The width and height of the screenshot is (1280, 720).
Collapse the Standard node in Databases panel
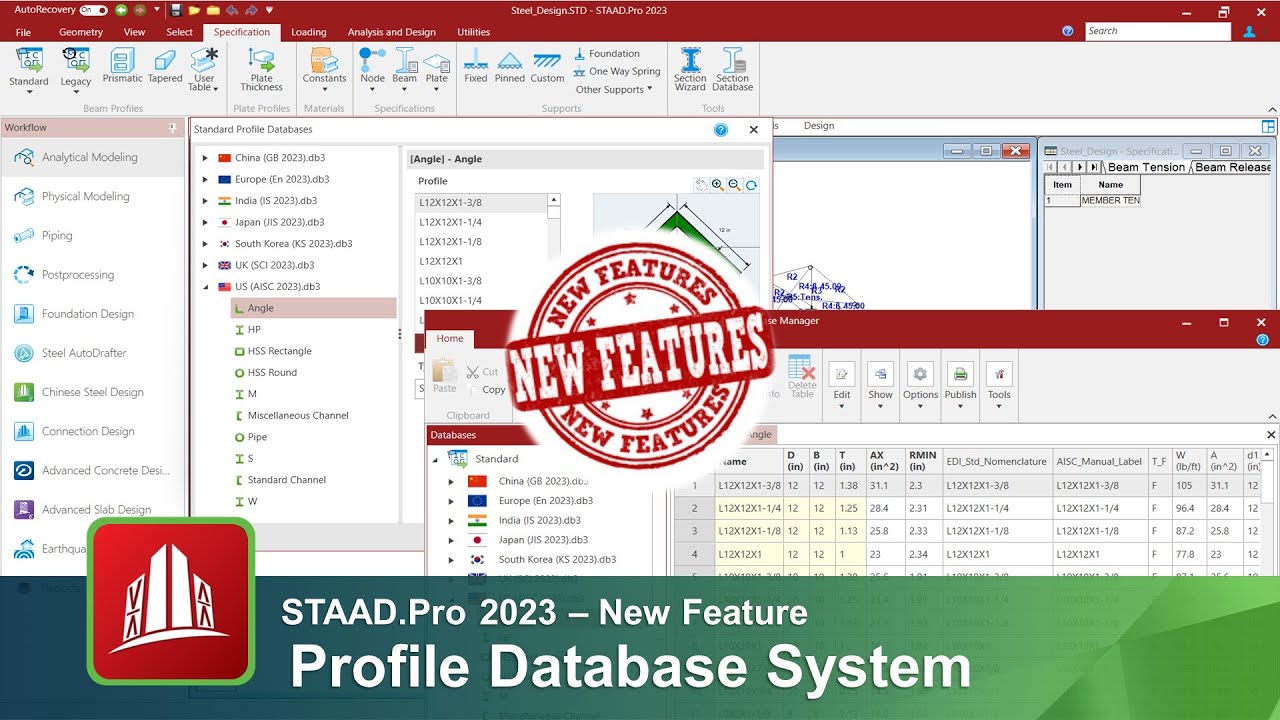(x=435, y=459)
